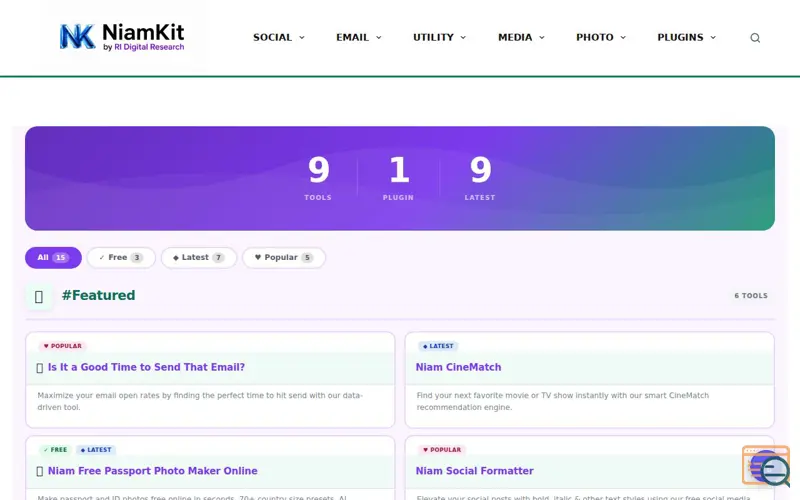
Task: Click the FREE badge on Passport Photo card
Action: click(56, 450)
